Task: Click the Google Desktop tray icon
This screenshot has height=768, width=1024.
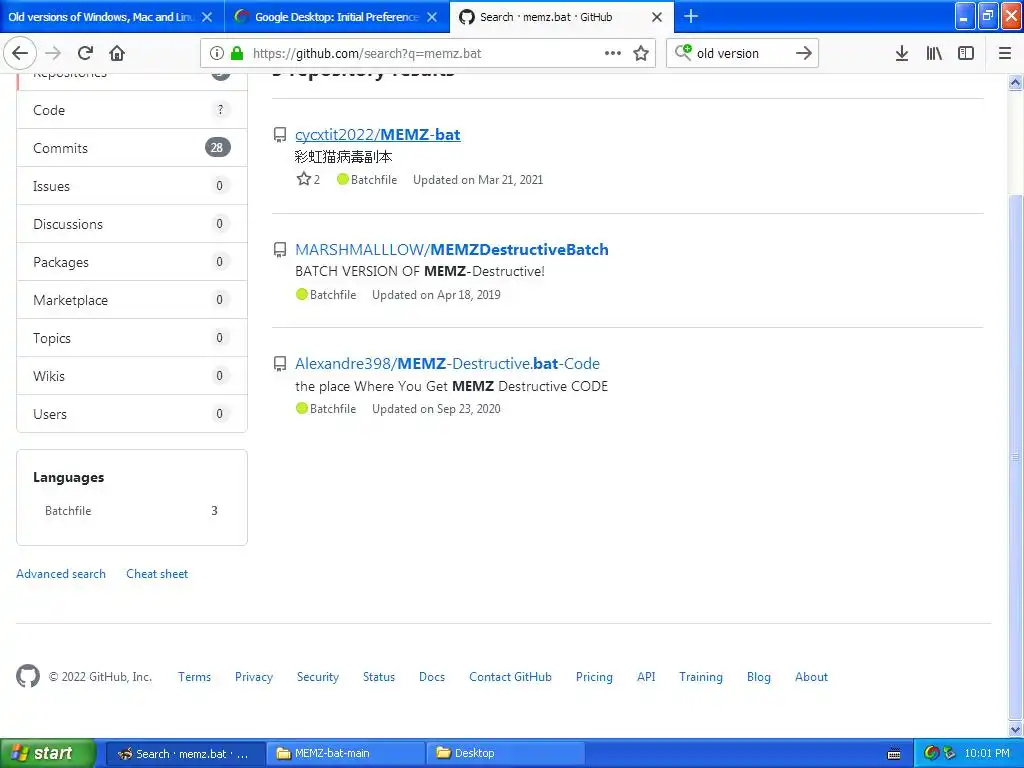Action: (932, 753)
